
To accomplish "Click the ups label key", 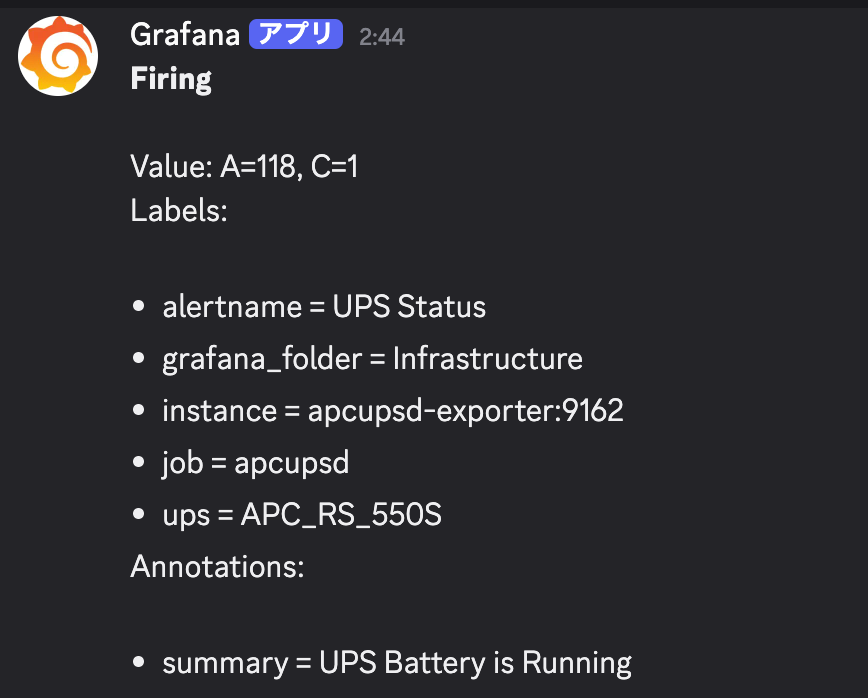I will (x=186, y=515).
